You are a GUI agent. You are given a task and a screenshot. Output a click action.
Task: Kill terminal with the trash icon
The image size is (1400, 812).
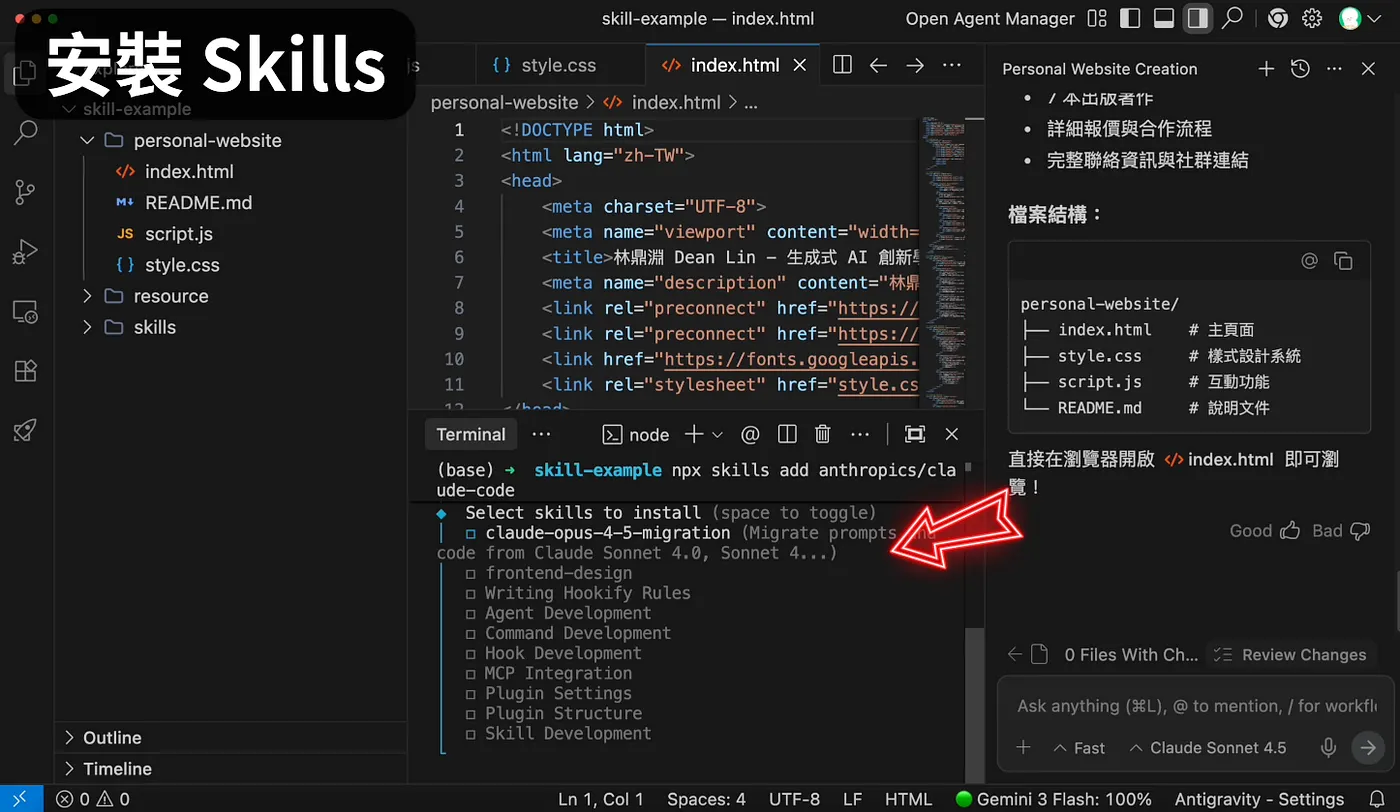coord(823,434)
